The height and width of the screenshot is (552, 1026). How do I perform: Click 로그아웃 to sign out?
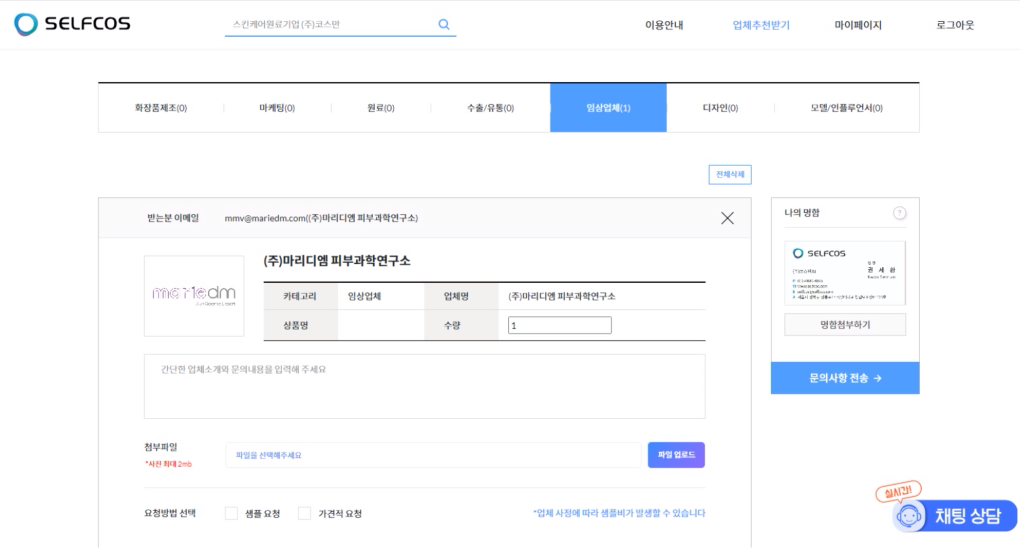pos(955,25)
